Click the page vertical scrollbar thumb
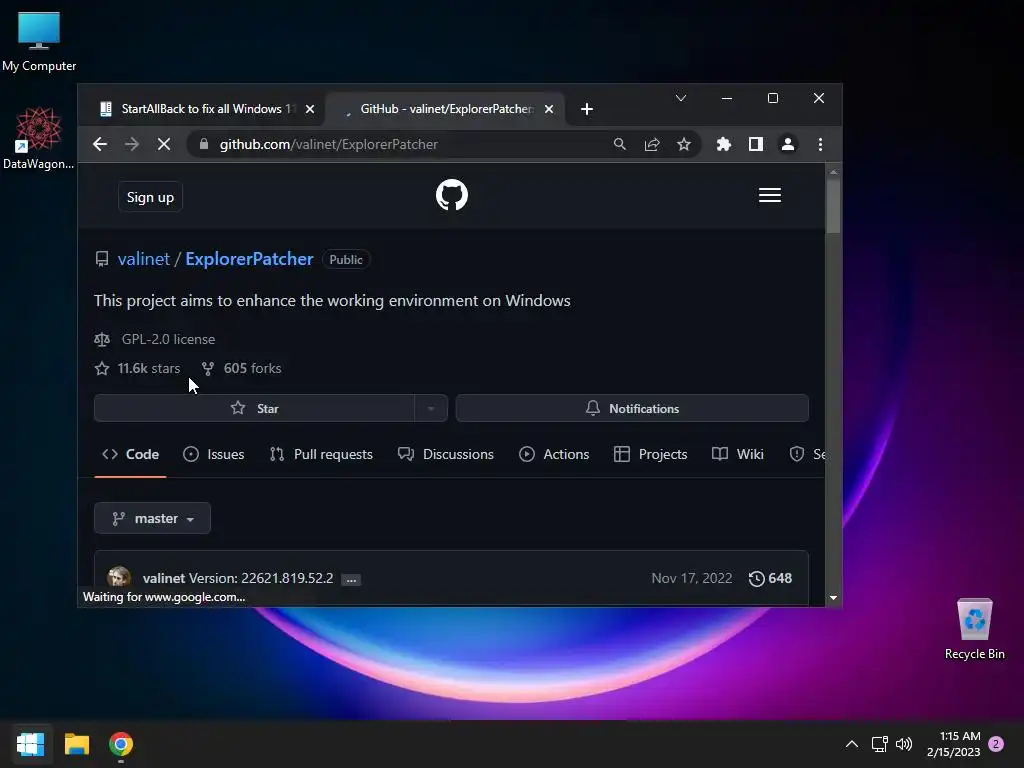This screenshot has height=768, width=1024. point(833,206)
